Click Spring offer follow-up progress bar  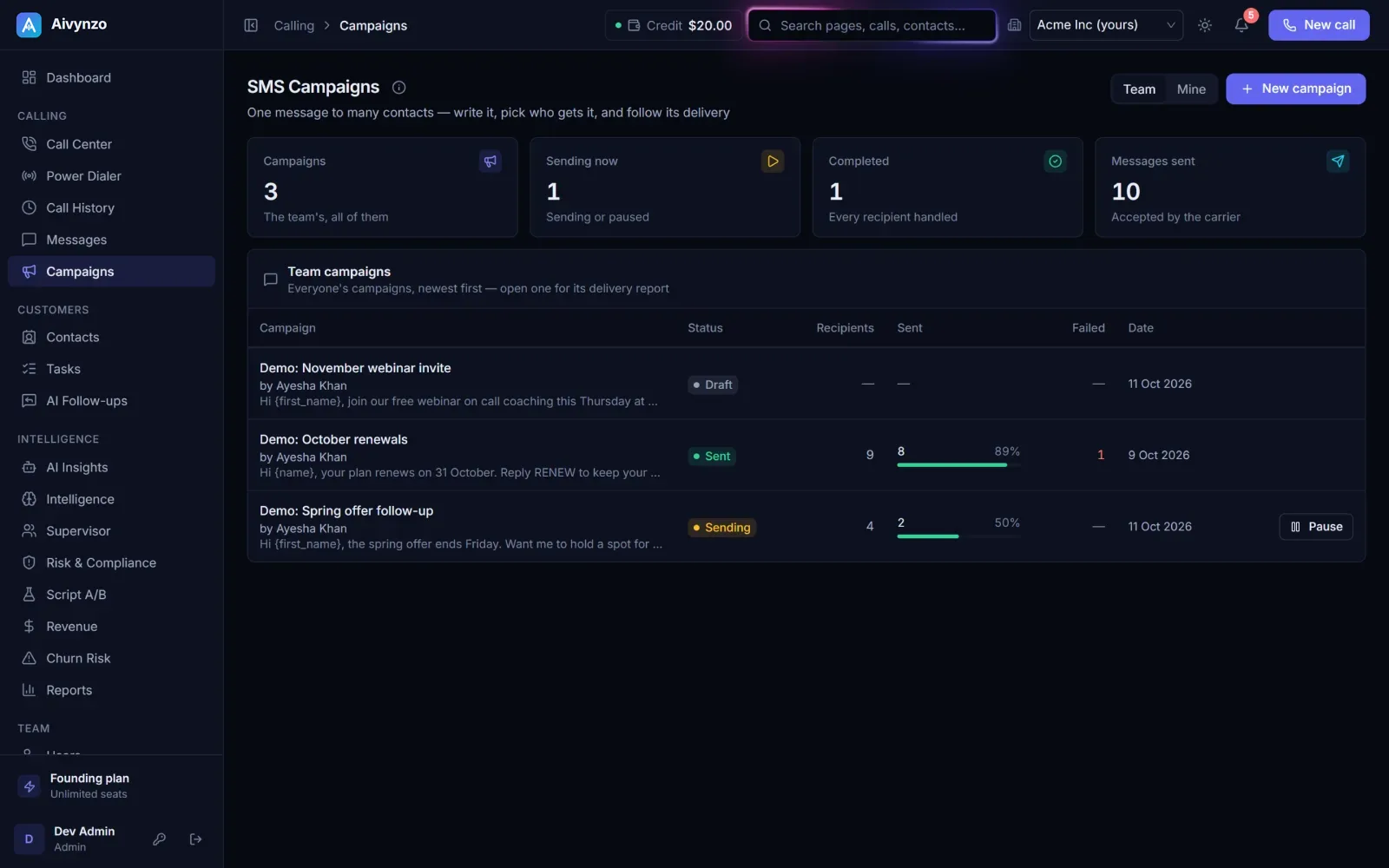[x=958, y=536]
